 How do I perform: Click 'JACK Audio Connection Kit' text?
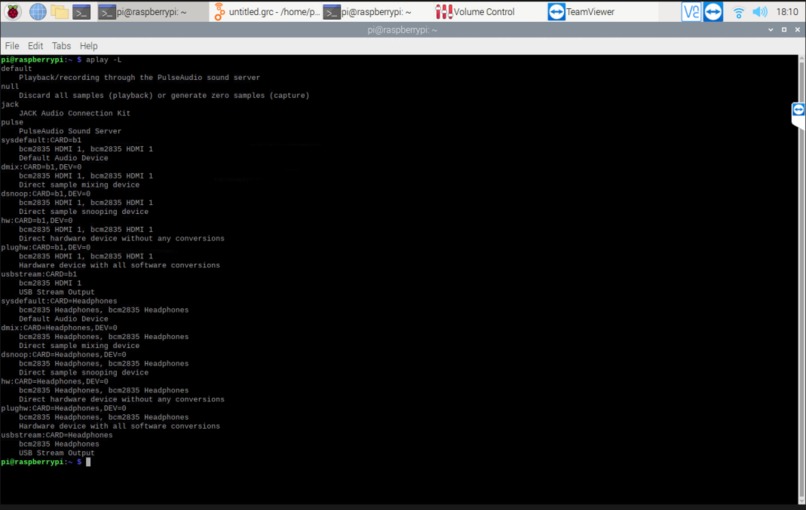click(x=75, y=113)
